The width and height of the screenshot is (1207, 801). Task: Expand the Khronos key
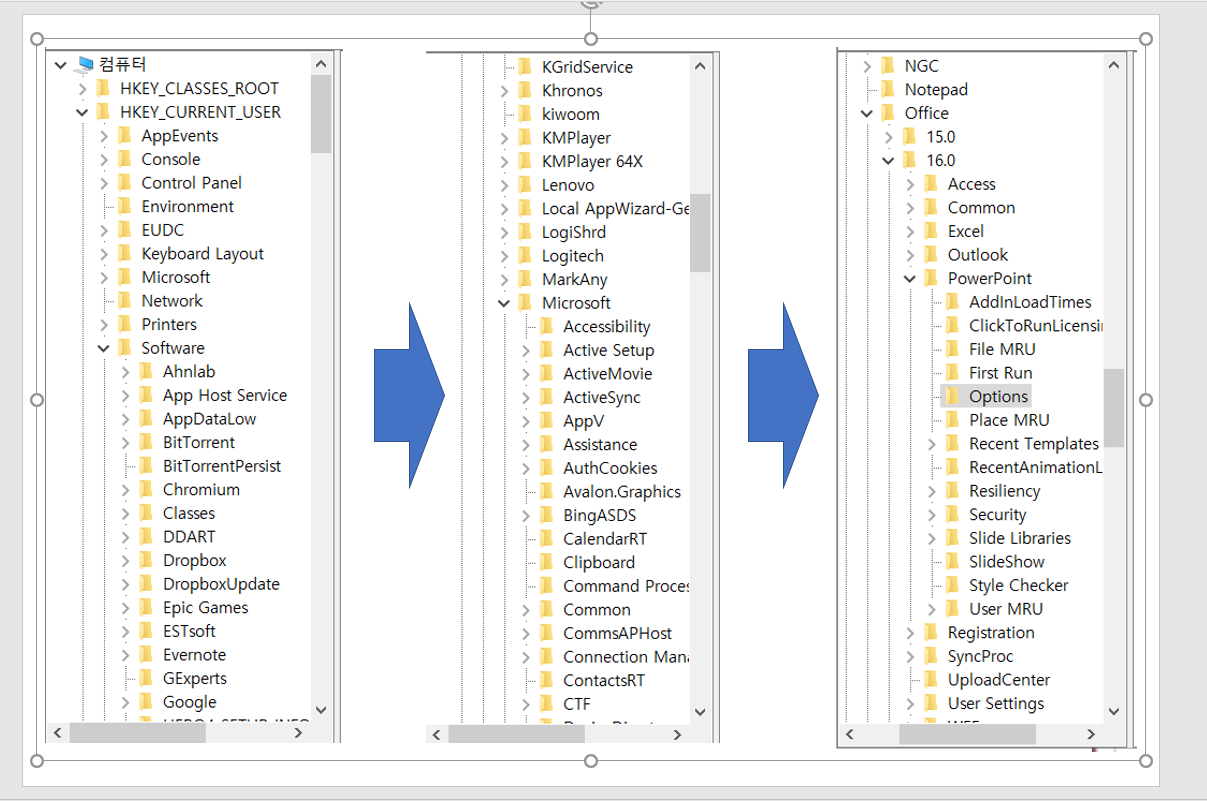[x=505, y=91]
